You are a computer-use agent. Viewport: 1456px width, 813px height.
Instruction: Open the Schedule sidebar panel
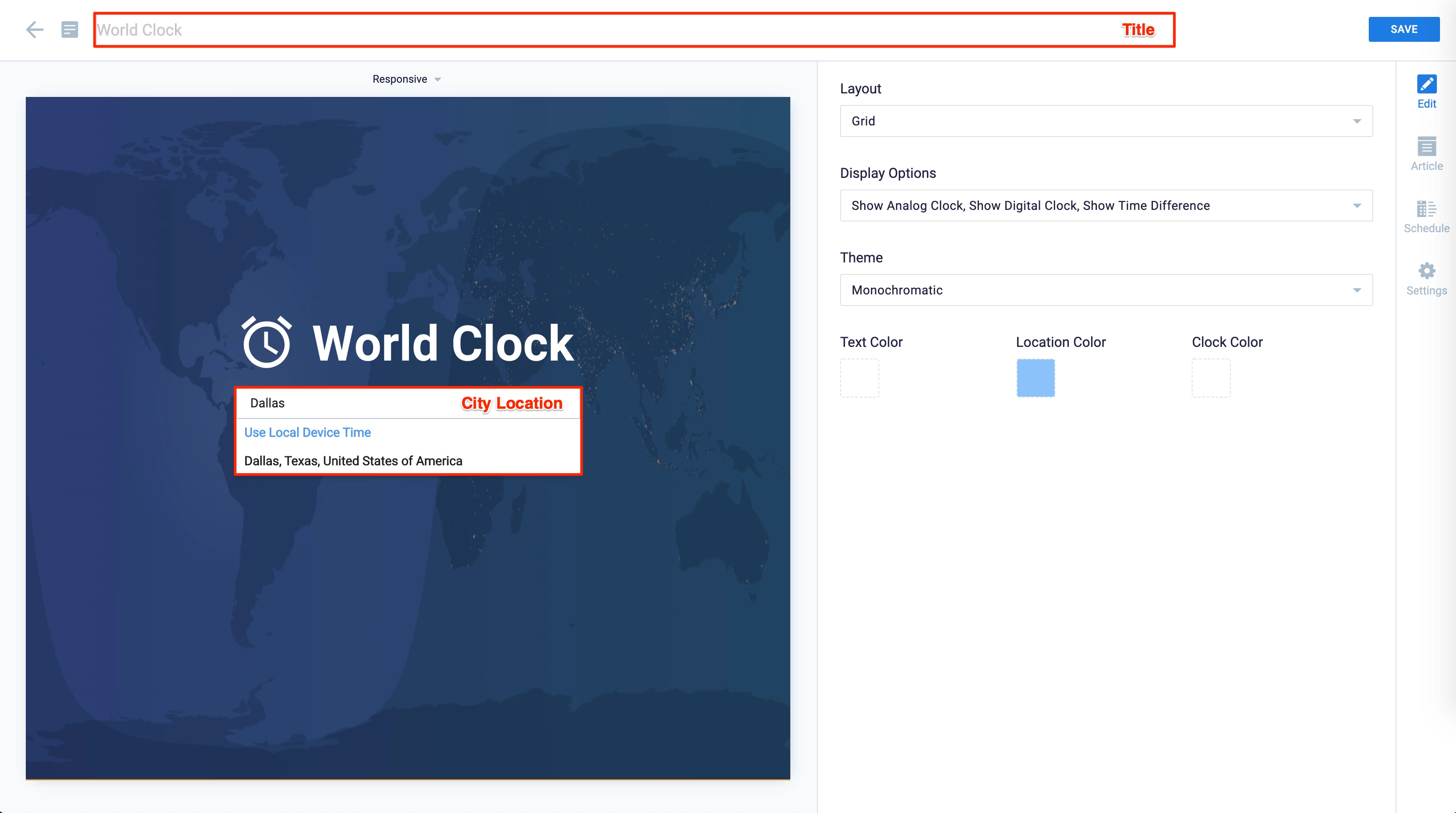pyautogui.click(x=1426, y=217)
